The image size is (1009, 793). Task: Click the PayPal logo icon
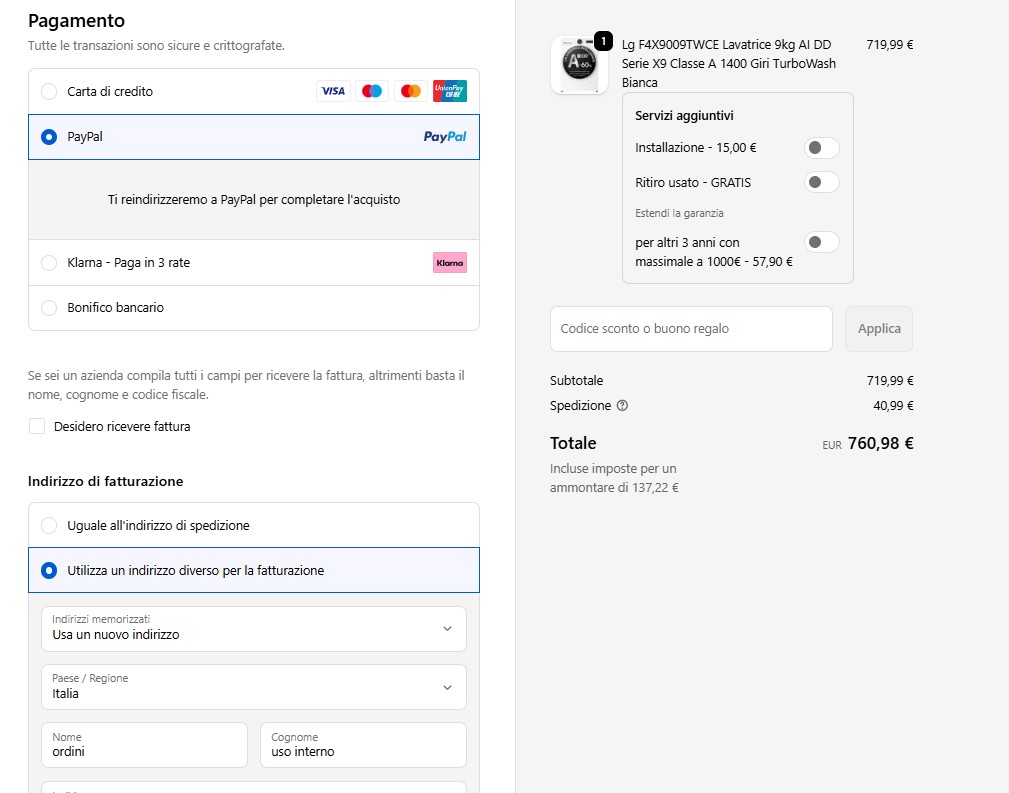(445, 136)
